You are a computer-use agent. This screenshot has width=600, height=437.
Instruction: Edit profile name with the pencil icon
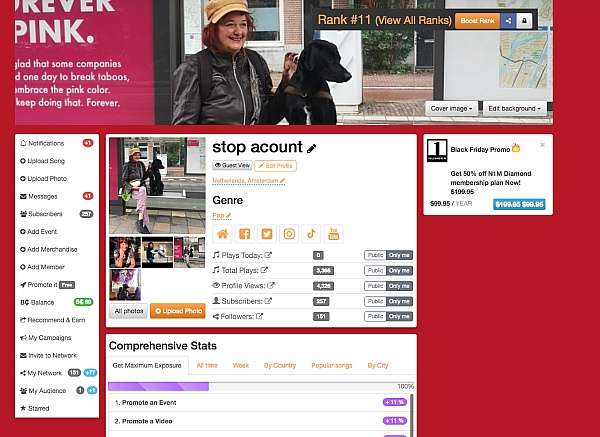coord(311,148)
